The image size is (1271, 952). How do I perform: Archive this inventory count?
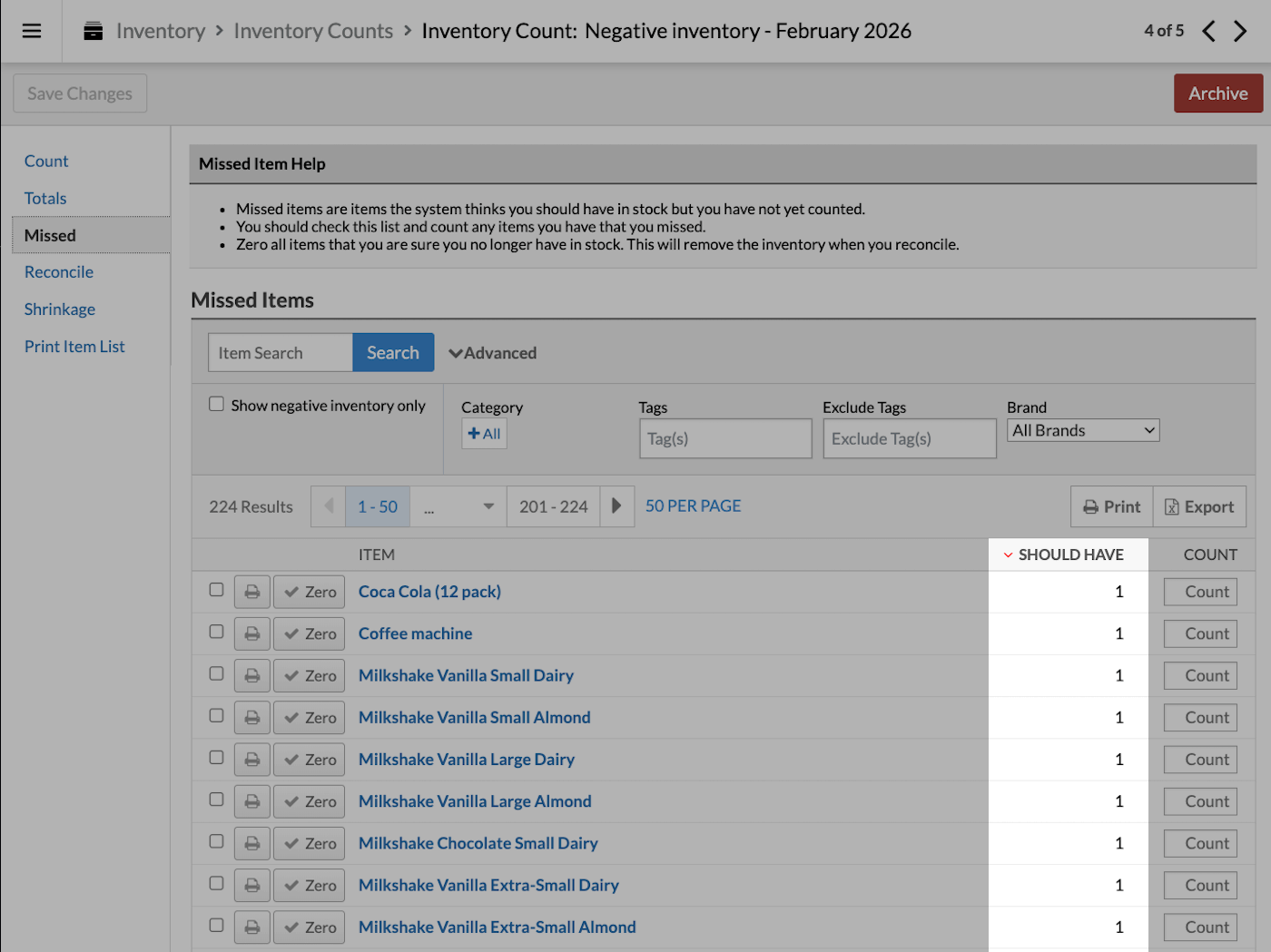1217,93
